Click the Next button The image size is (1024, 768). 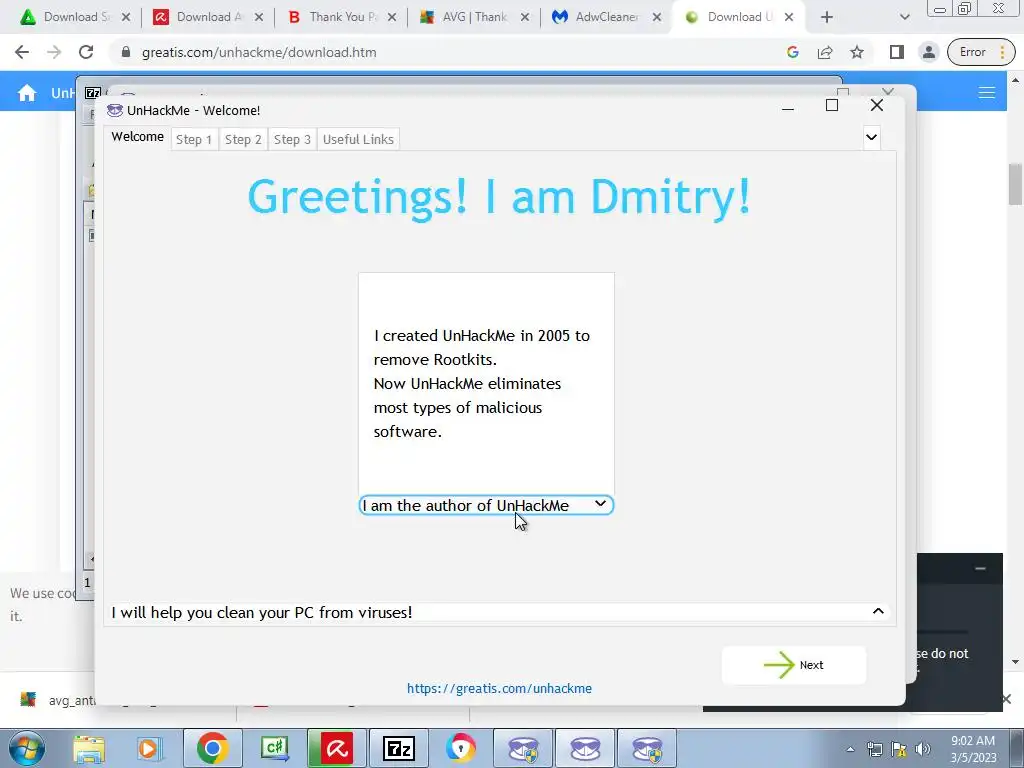click(793, 665)
